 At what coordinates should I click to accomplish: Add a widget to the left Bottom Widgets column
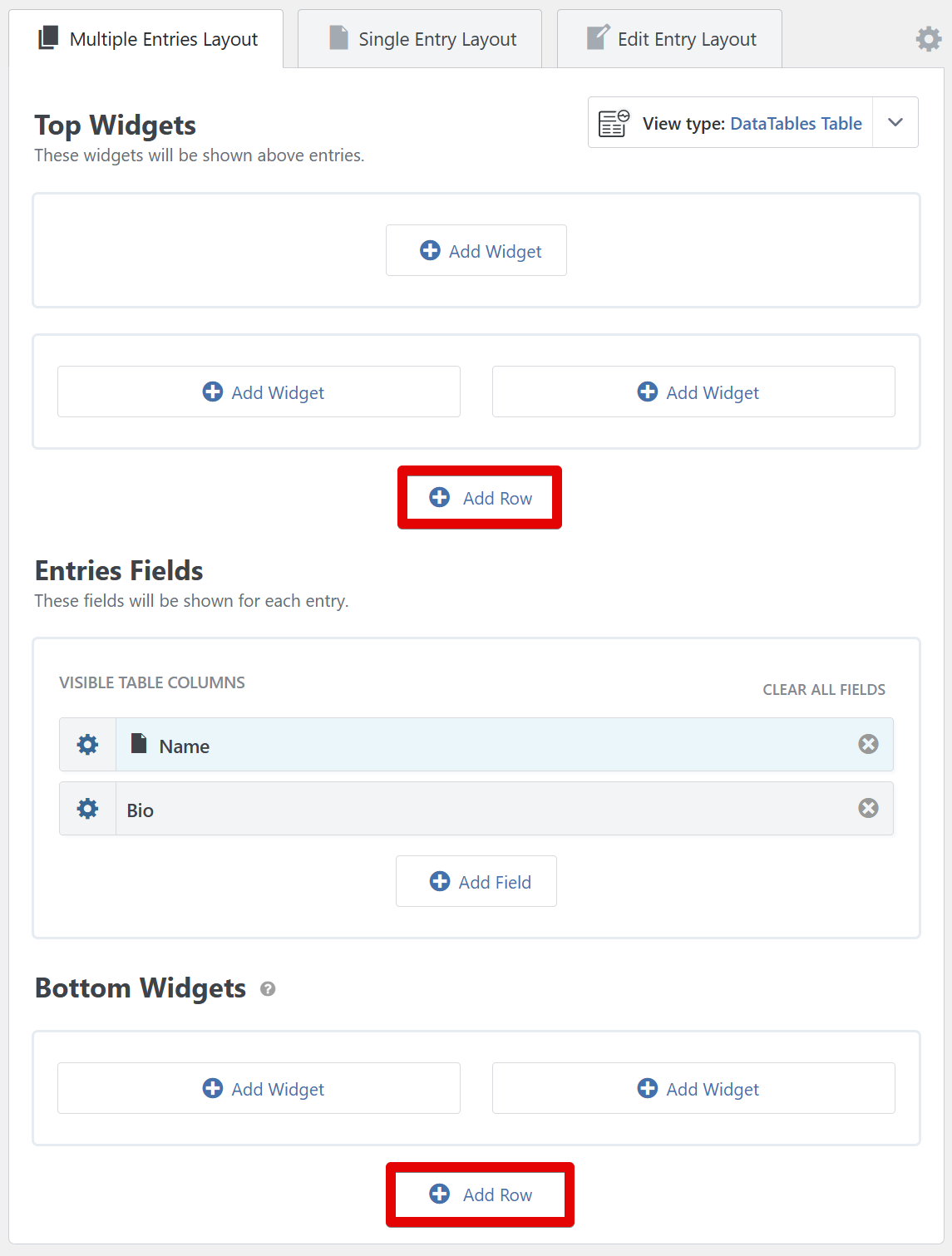pyautogui.click(x=259, y=1088)
